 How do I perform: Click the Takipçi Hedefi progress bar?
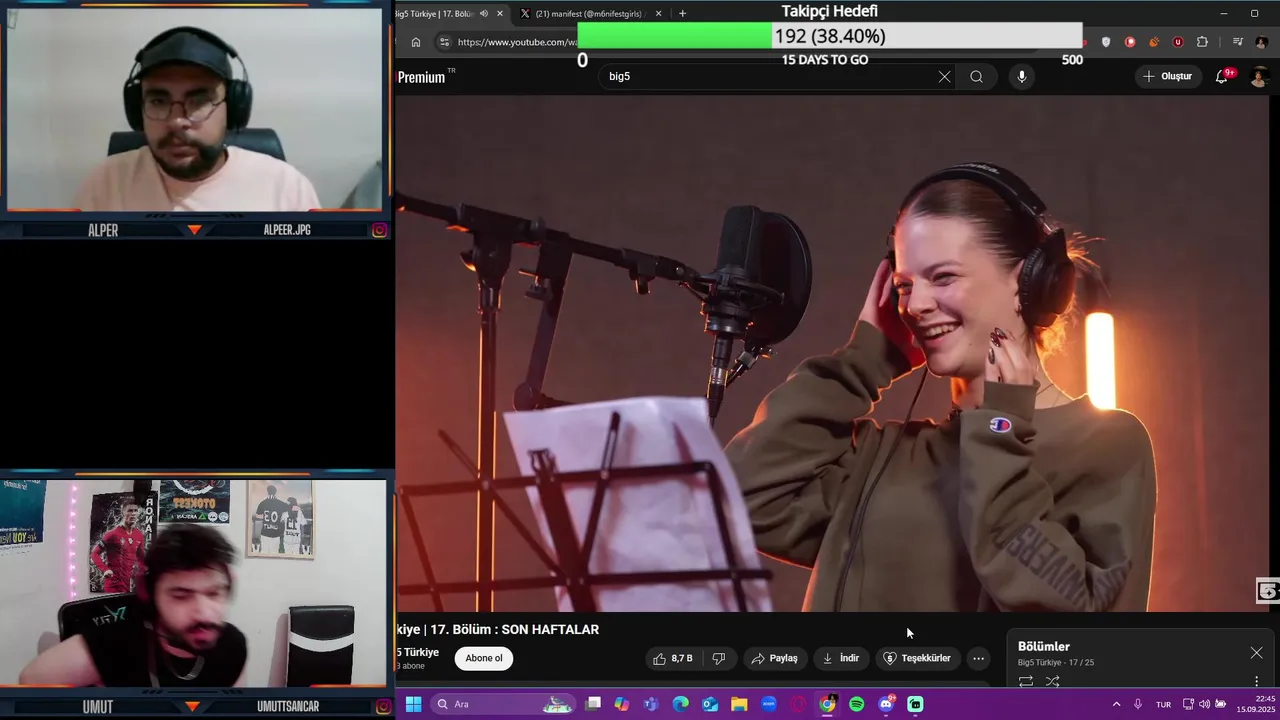[x=829, y=36]
